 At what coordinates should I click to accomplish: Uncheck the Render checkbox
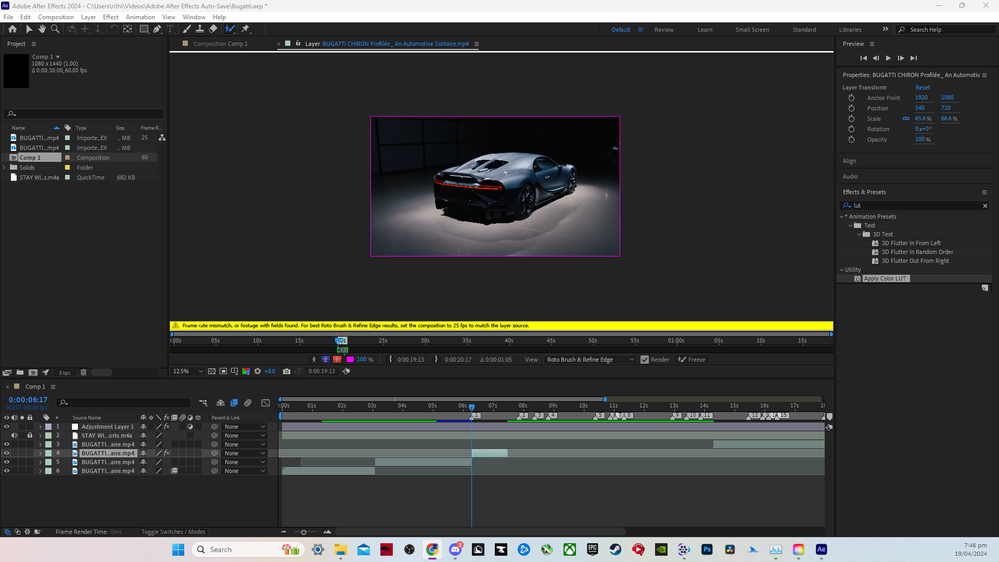(x=645, y=359)
